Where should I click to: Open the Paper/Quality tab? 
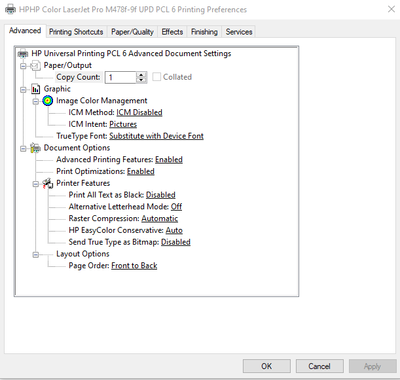click(x=132, y=32)
